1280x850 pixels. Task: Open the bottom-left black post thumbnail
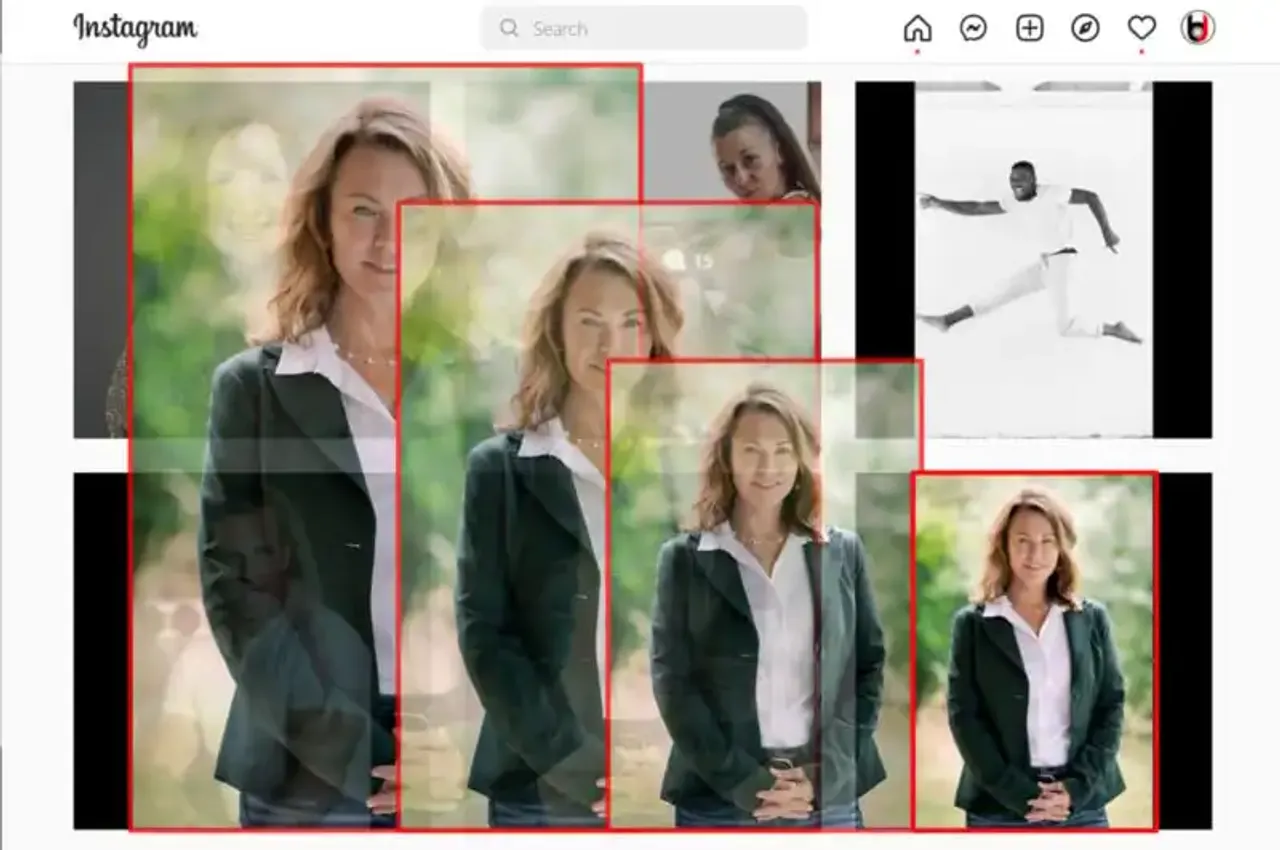tap(100, 650)
